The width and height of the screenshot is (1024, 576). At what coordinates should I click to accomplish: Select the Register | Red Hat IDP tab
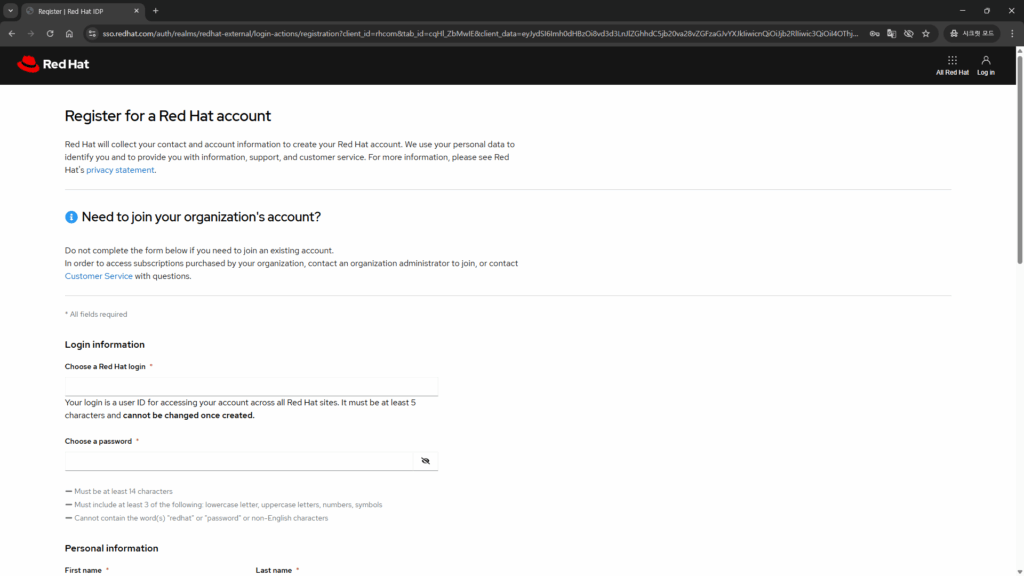coord(80,10)
